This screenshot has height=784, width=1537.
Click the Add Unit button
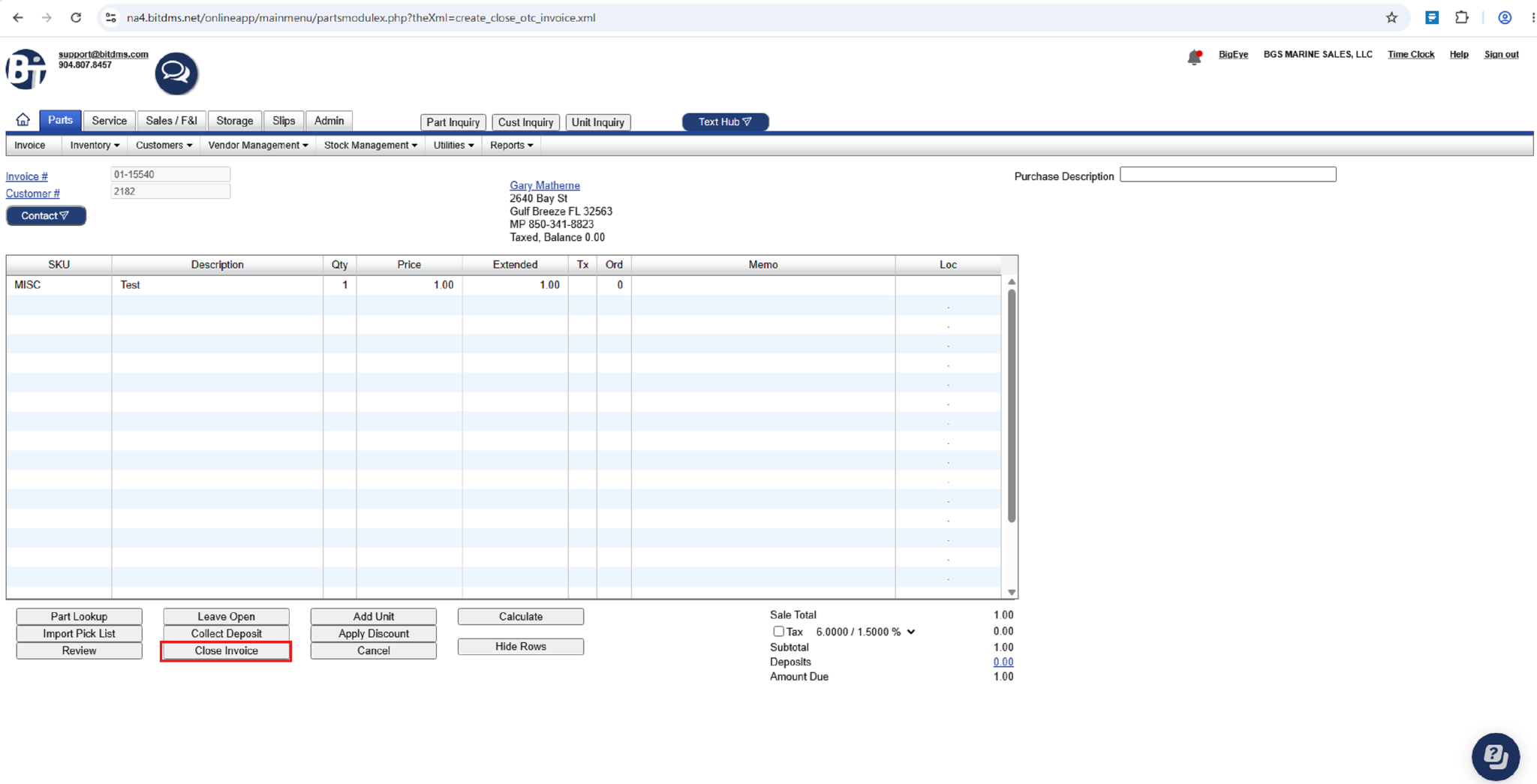tap(373, 616)
